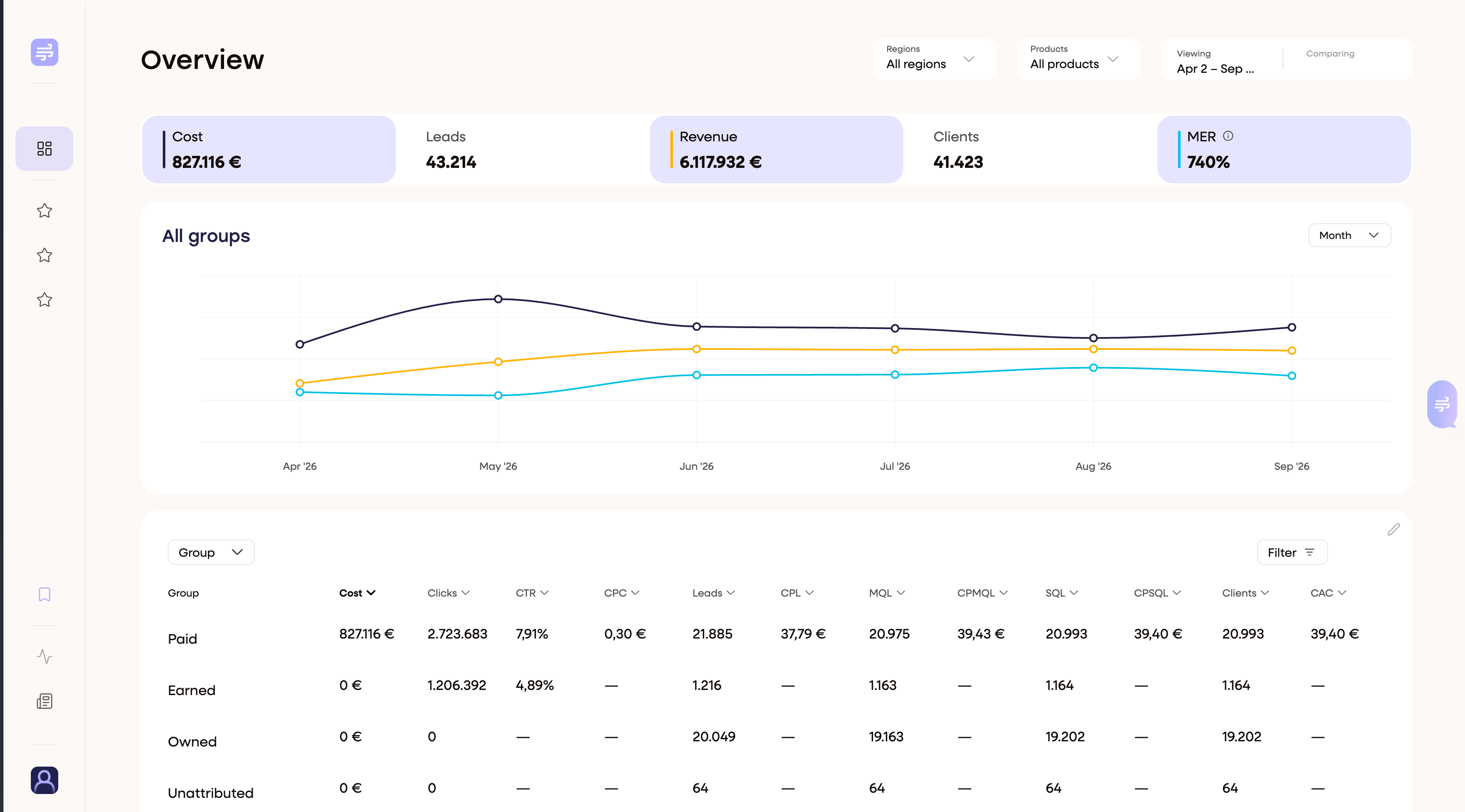Open the Group dropdown above table
The image size is (1465, 812).
(211, 552)
